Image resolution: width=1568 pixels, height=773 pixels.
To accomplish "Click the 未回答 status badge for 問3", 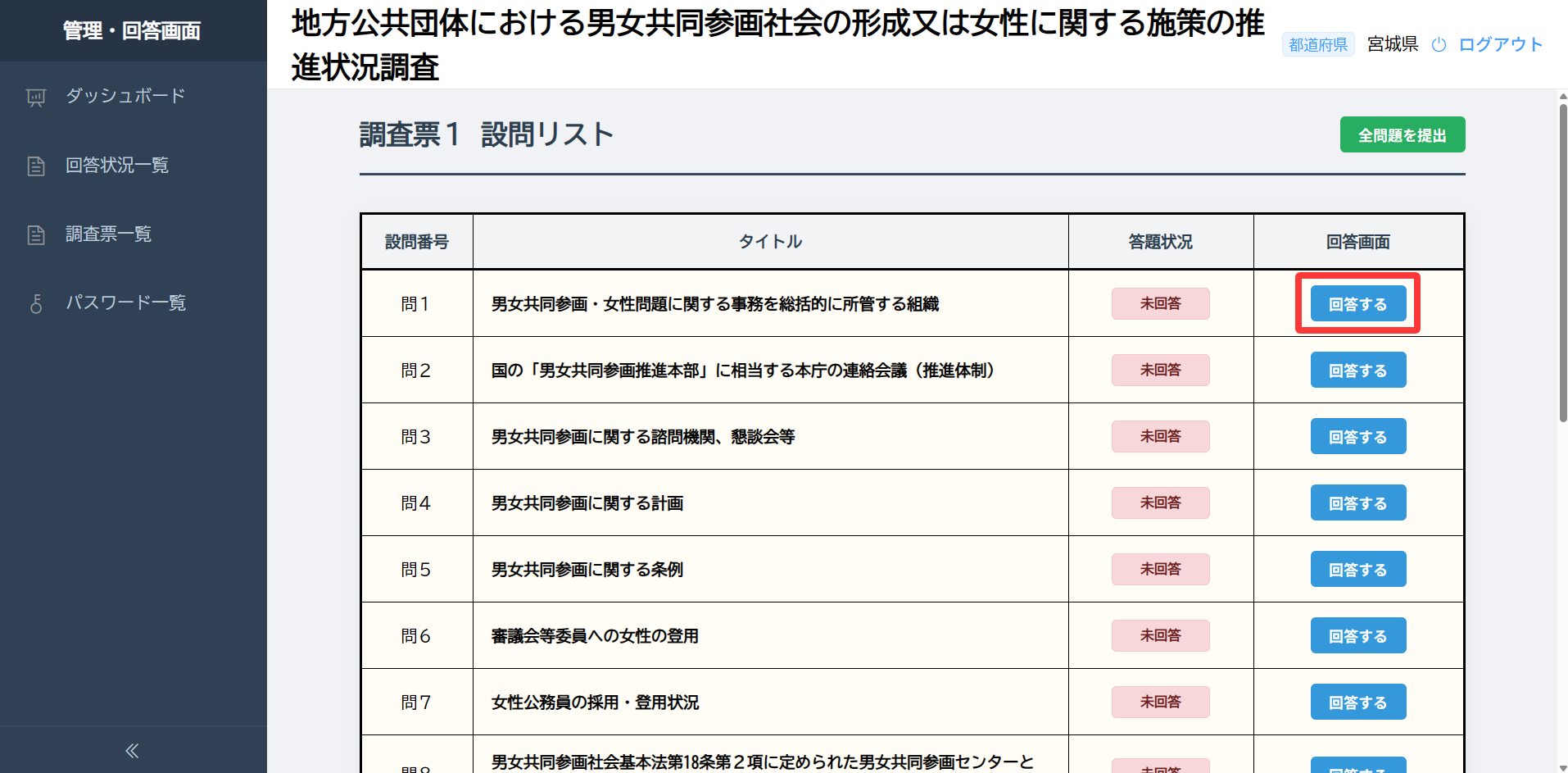I will (1161, 437).
